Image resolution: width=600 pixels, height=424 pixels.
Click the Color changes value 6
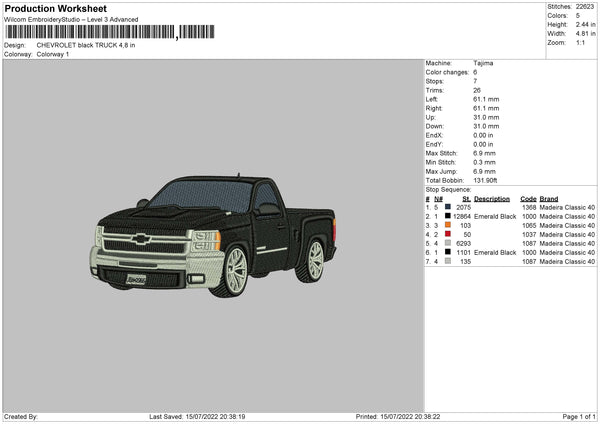click(x=475, y=72)
